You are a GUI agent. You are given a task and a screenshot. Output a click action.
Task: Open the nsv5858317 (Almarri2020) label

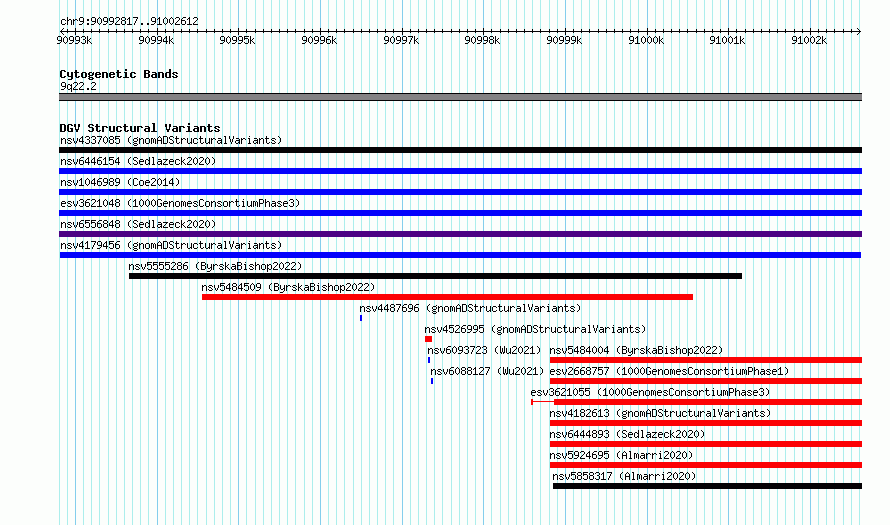624,476
